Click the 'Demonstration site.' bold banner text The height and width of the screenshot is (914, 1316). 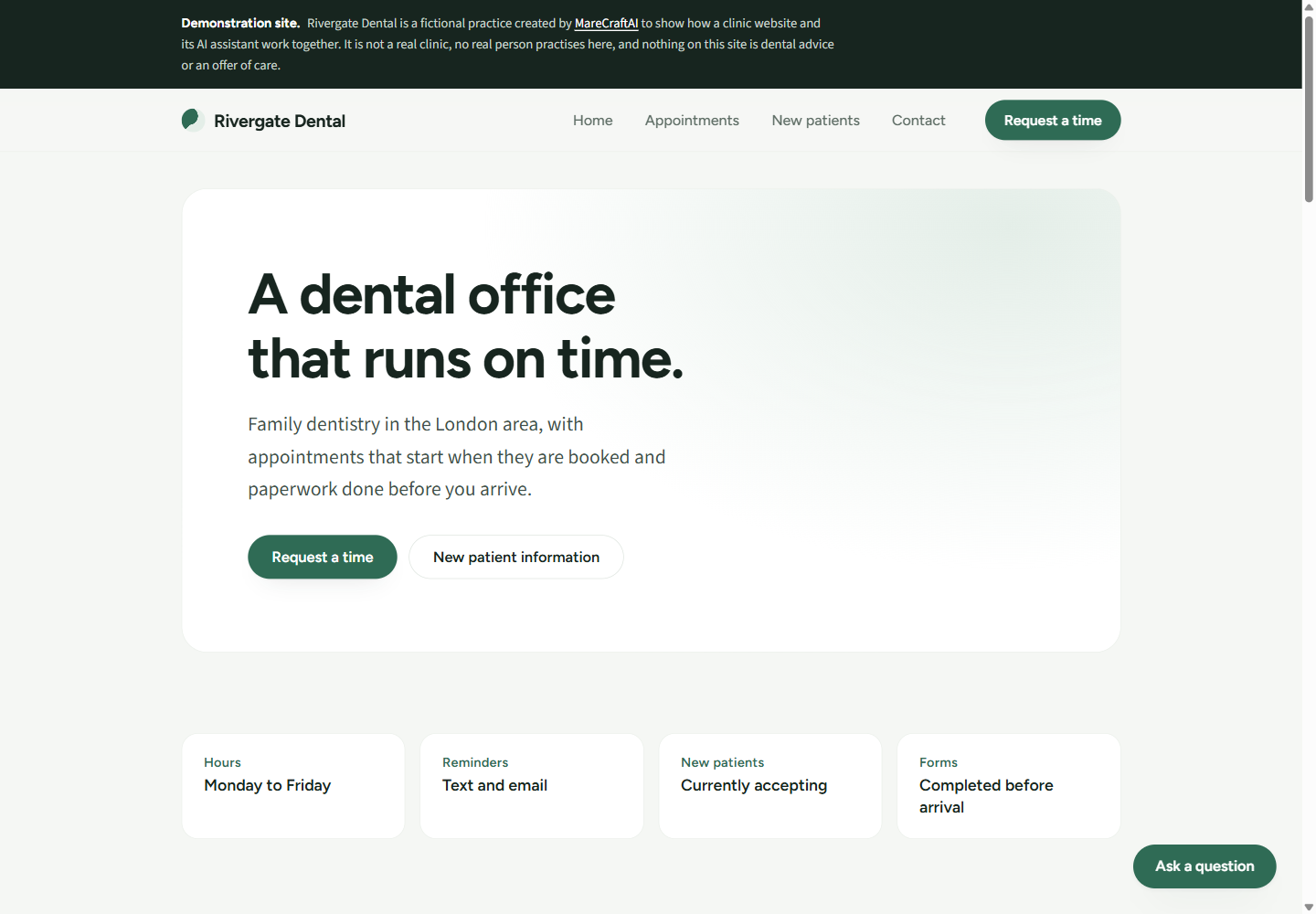[240, 23]
